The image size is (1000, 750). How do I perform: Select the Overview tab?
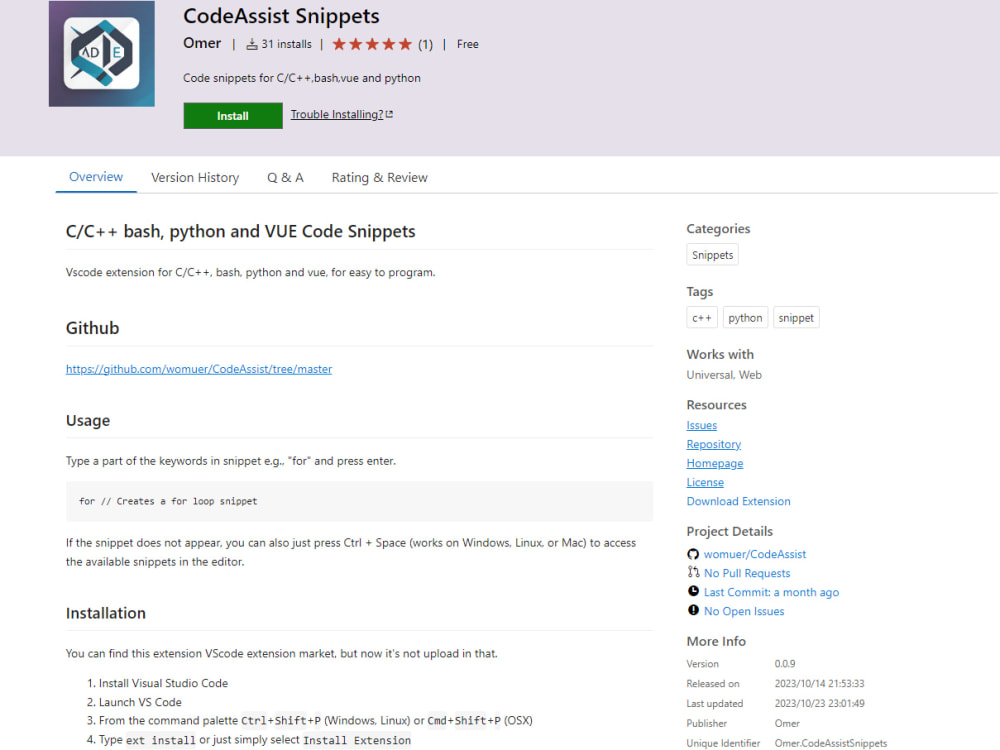(95, 177)
